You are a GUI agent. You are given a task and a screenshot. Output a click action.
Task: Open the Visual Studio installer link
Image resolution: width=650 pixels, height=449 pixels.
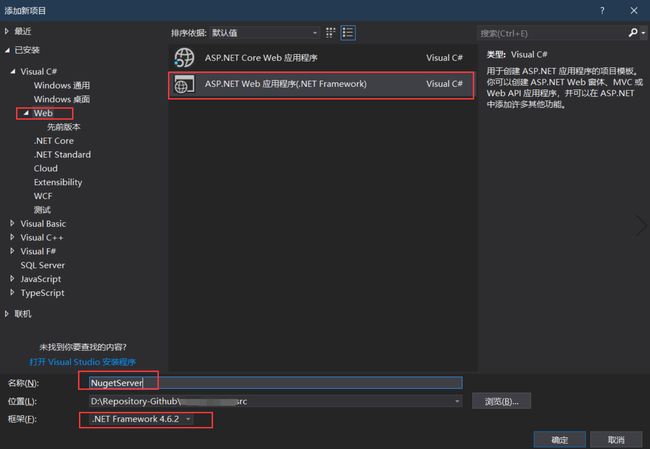pos(82,362)
